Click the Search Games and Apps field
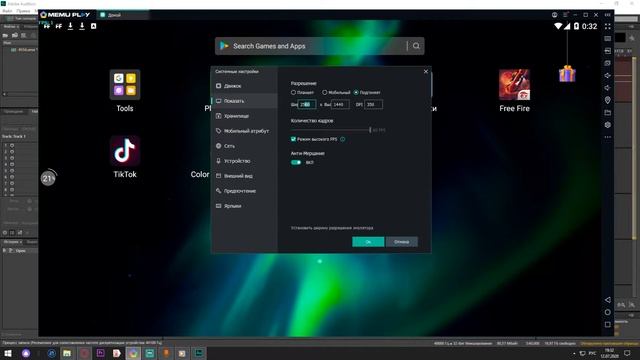The width and height of the screenshot is (640, 360). (x=319, y=46)
